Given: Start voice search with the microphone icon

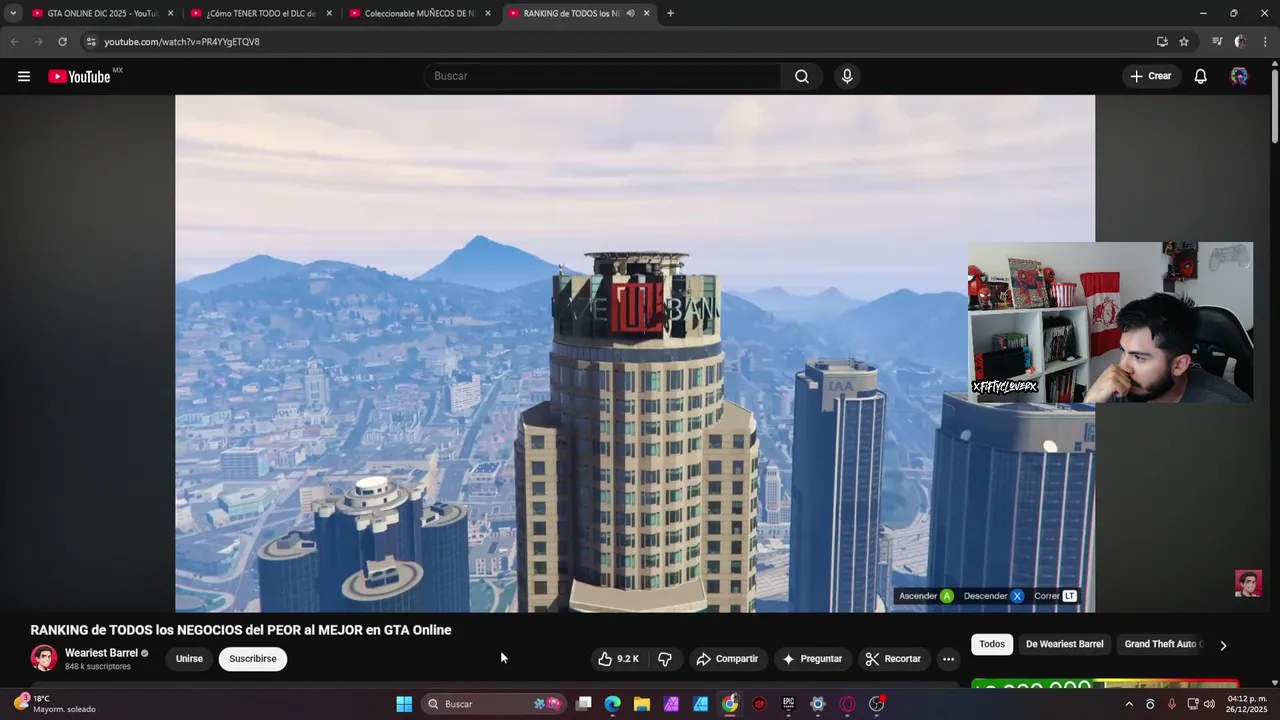Looking at the screenshot, I should pos(847,76).
